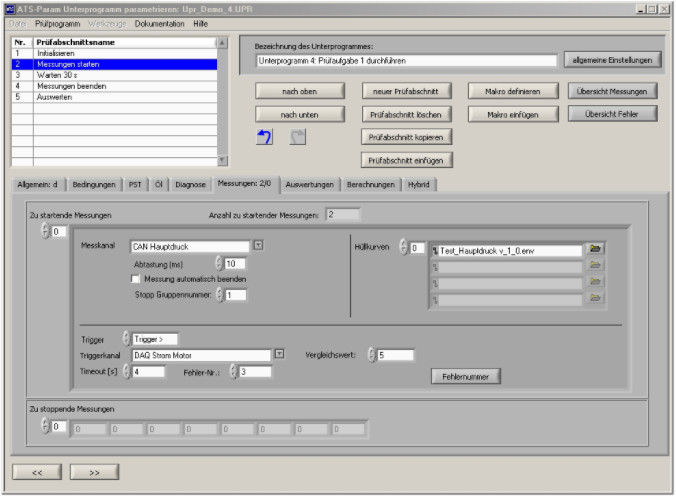The image size is (676, 497).
Task: Switch to the Hybrid tab
Action: [419, 184]
